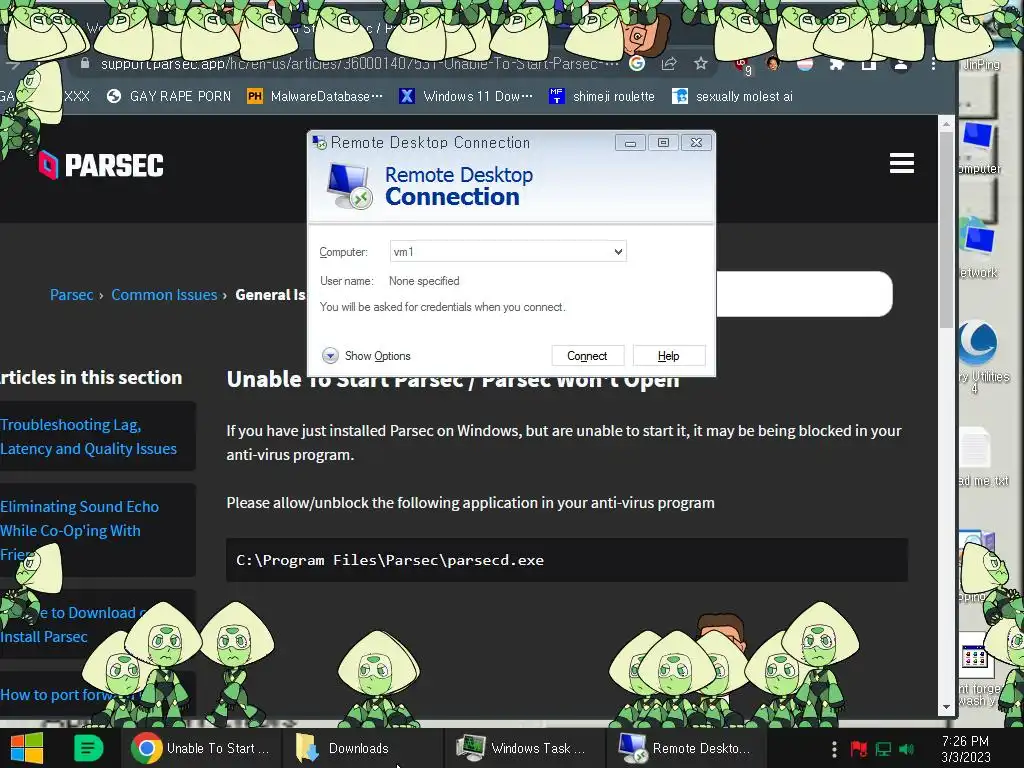This screenshot has height=768, width=1024.
Task: Open the Windows 11 Dow… bookmark
Action: (x=466, y=97)
